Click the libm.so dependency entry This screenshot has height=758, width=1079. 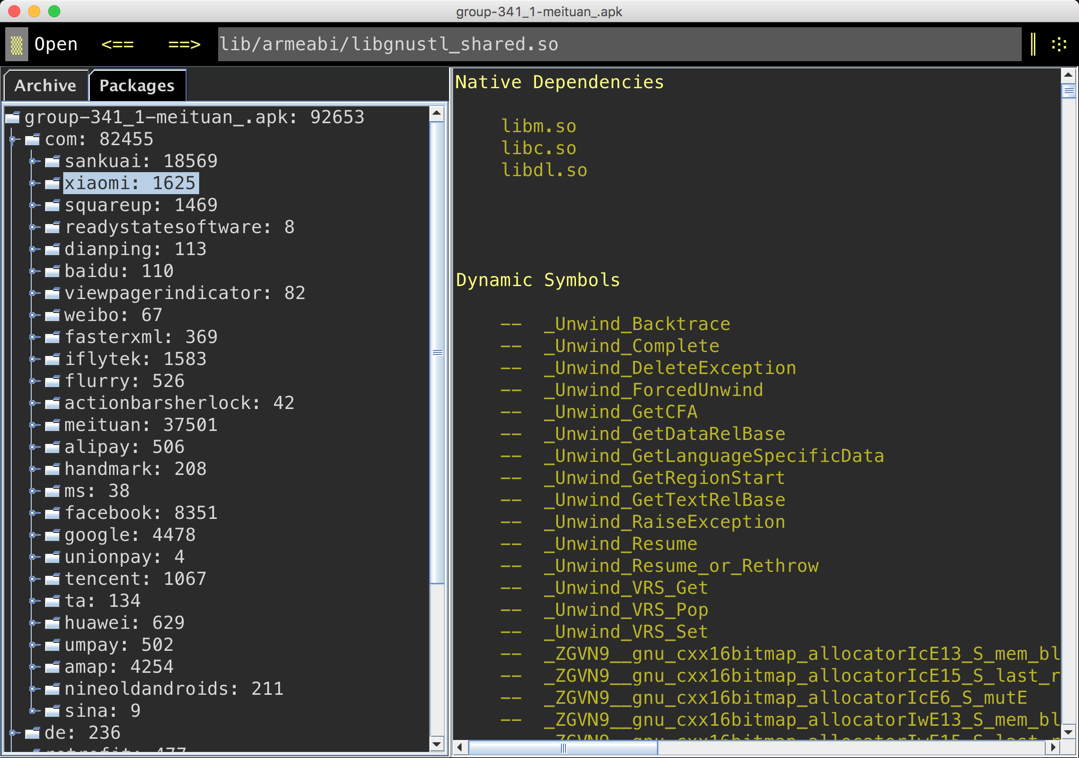pos(539,127)
